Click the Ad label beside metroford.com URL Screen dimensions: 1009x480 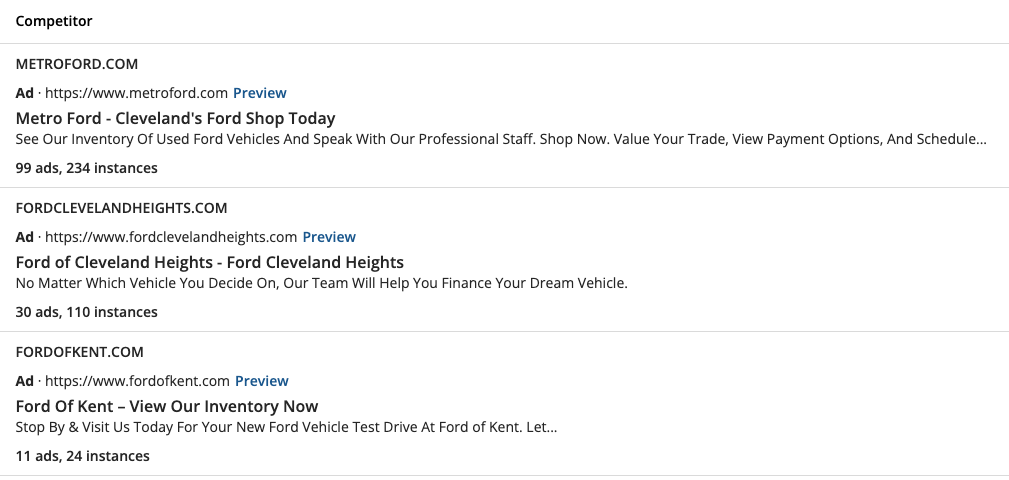click(24, 93)
